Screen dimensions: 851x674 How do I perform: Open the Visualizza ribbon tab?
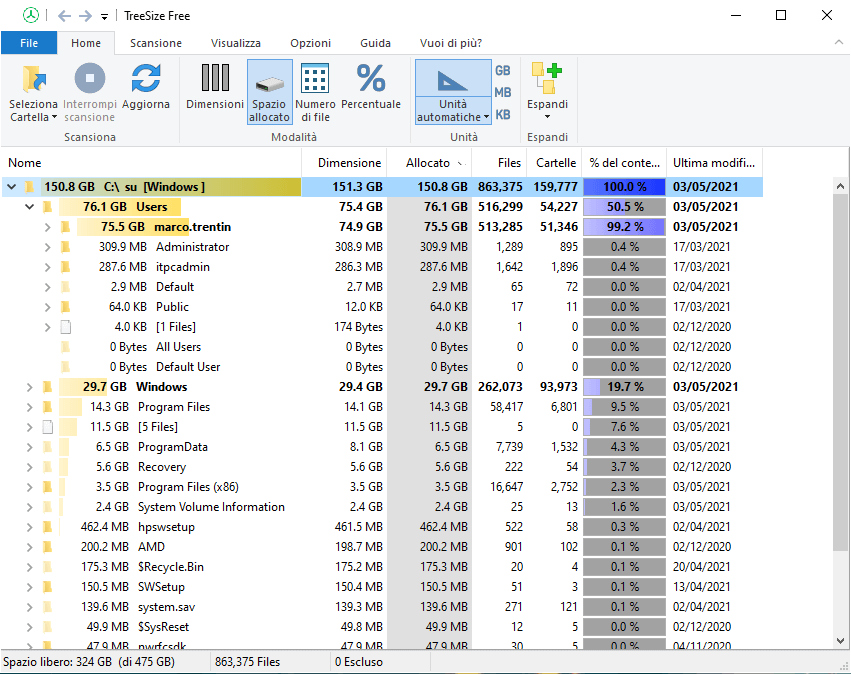click(236, 43)
